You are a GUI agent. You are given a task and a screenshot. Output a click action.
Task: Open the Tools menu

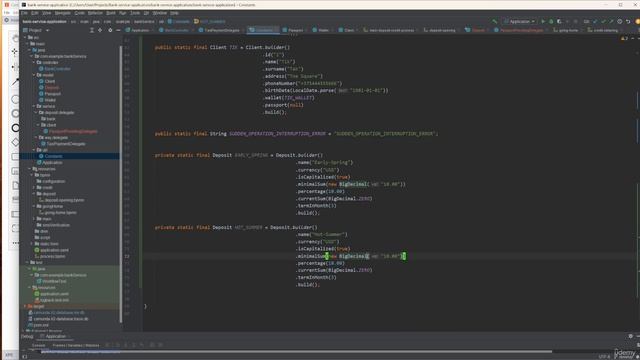click(135, 13)
